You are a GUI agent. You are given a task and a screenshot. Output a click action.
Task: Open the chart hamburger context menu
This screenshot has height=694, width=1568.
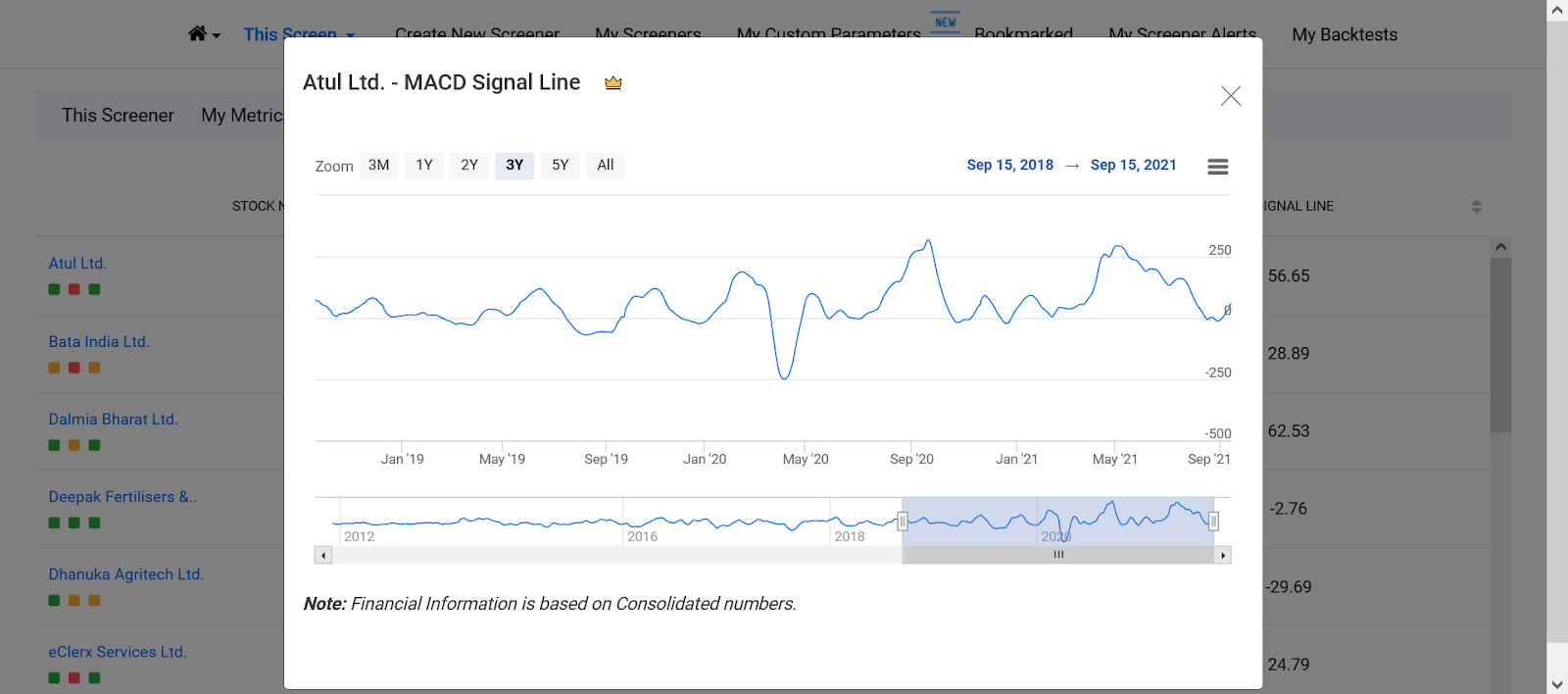pyautogui.click(x=1218, y=167)
